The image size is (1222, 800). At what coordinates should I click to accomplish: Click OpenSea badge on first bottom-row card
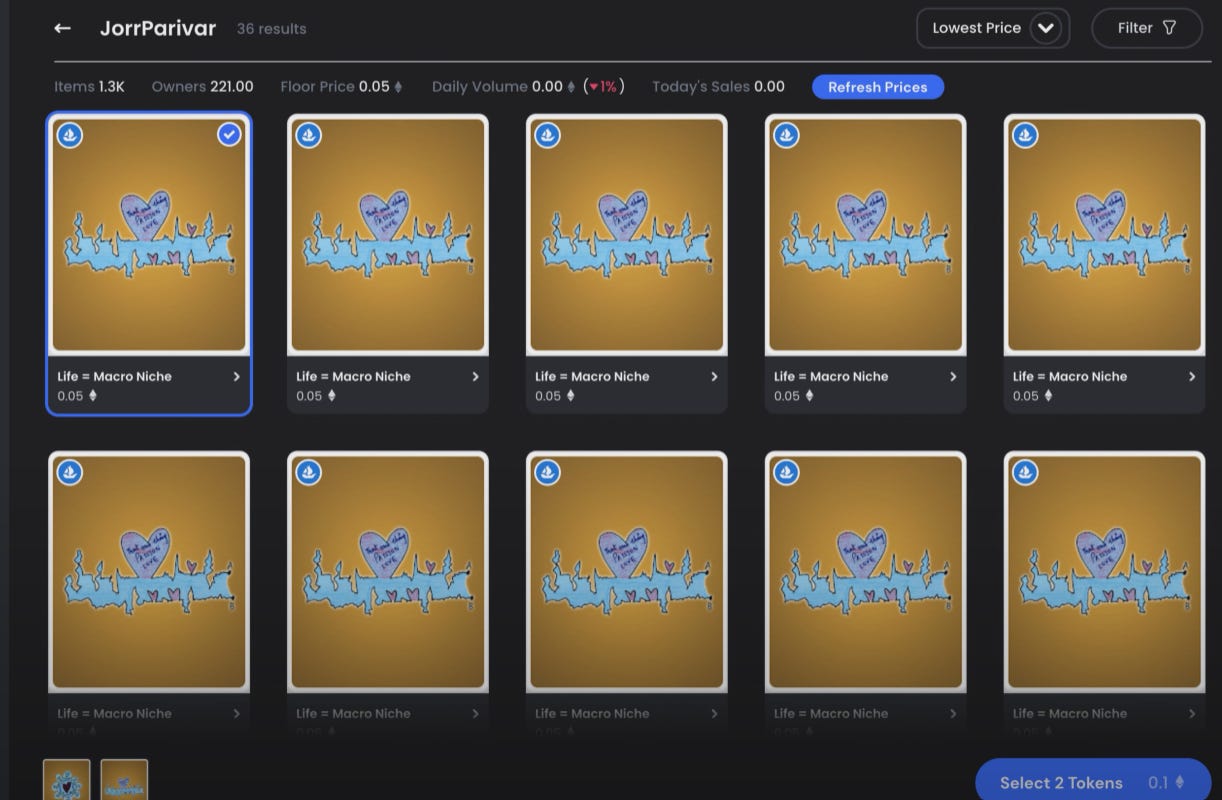[69, 472]
